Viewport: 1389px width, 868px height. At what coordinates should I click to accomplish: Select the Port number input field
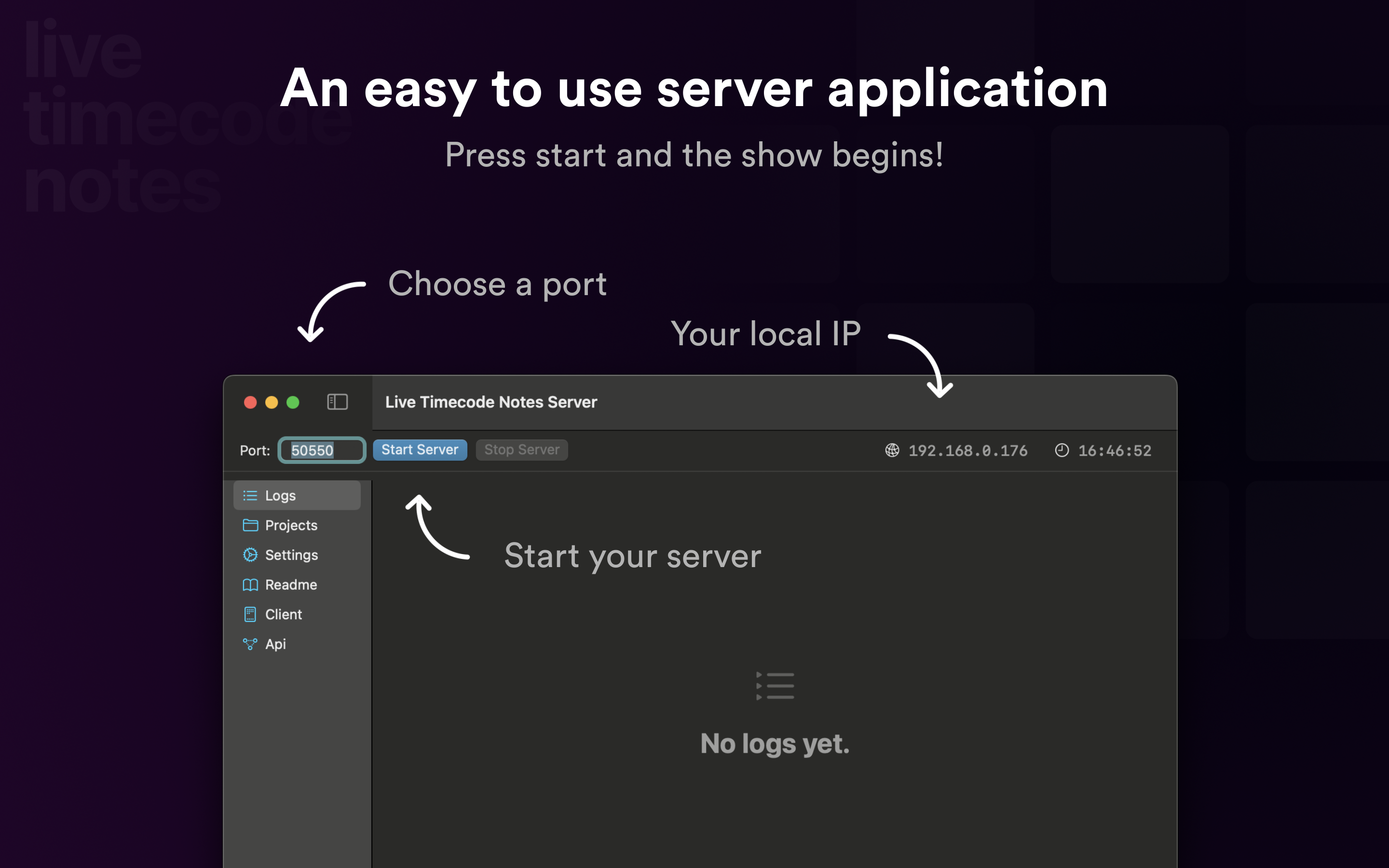(x=321, y=450)
